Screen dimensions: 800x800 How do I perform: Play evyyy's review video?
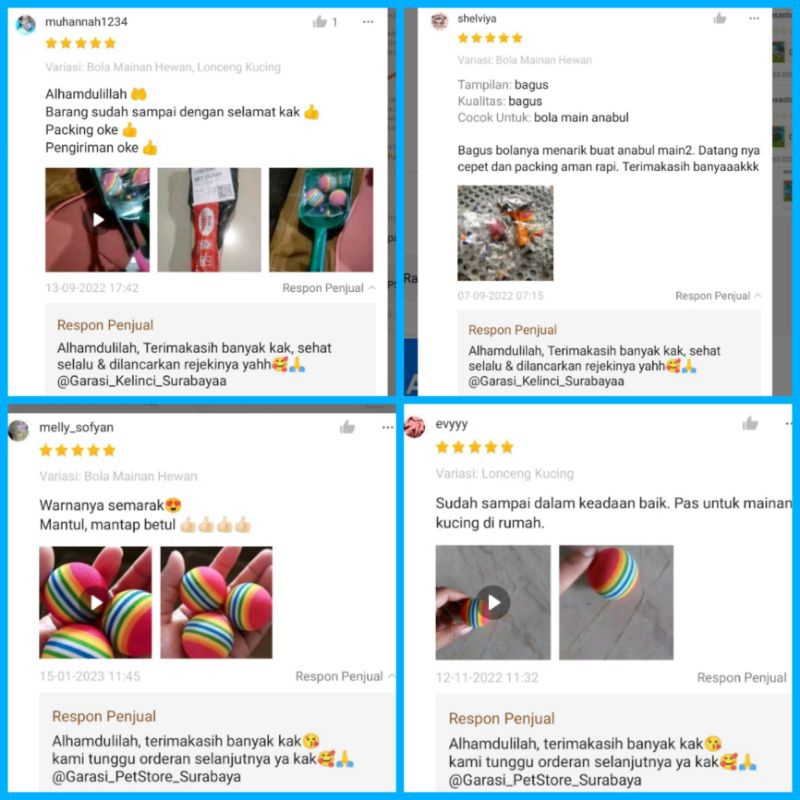click(493, 603)
